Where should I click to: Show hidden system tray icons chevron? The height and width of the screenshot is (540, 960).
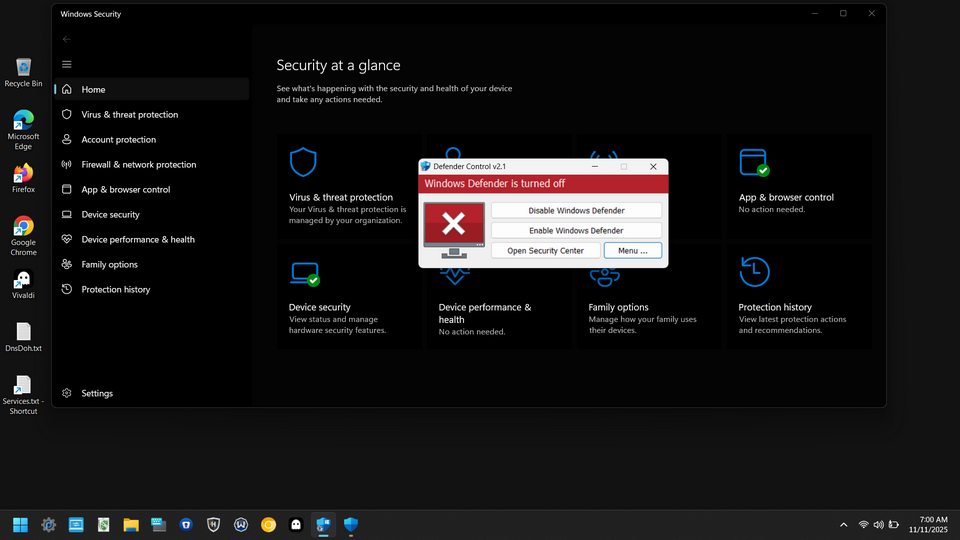click(844, 525)
